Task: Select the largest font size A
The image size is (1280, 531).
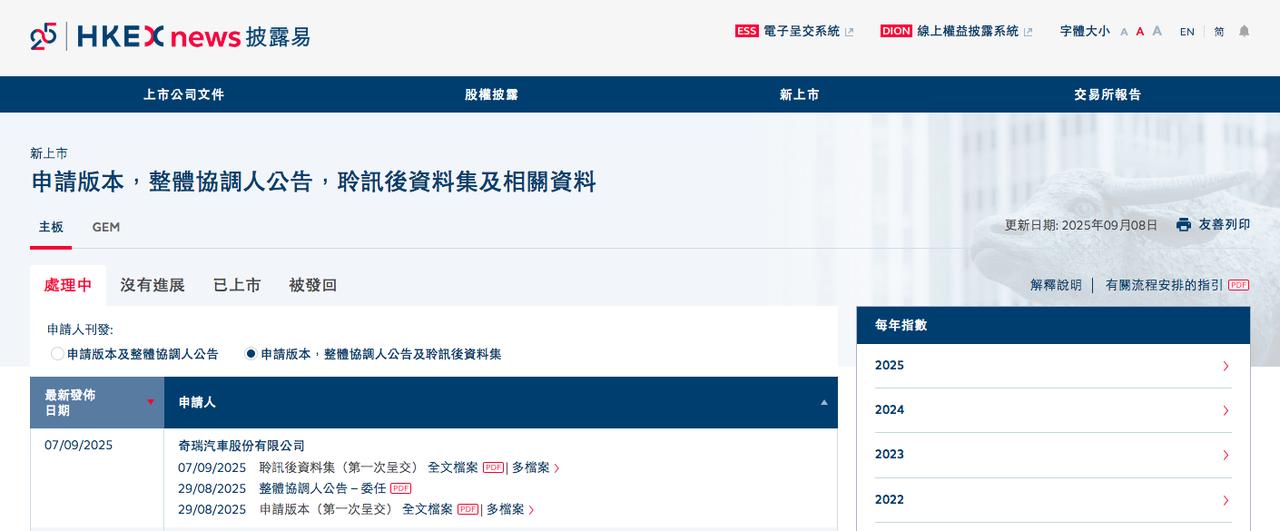Action: coord(1157,31)
